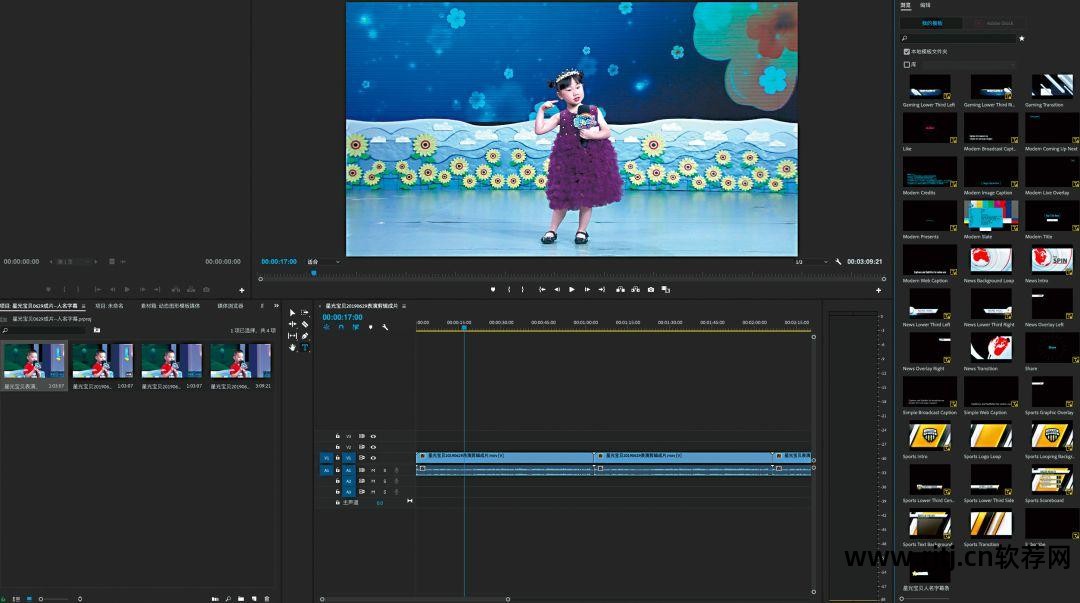Image resolution: width=1080 pixels, height=603 pixels.
Task: Click the favorites star beside template search
Action: coord(1021,39)
